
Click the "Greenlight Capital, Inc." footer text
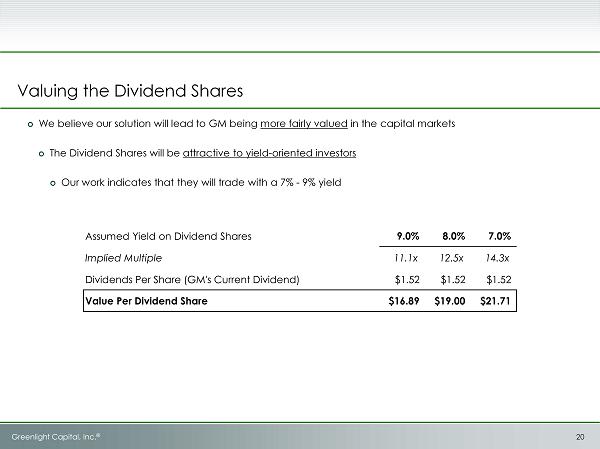point(54,436)
